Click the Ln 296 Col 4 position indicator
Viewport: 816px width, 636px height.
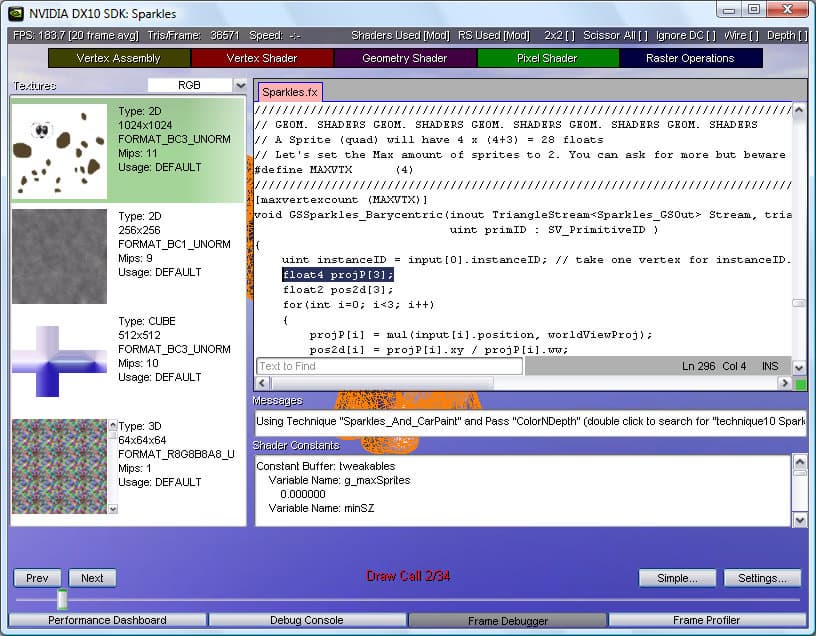[714, 366]
